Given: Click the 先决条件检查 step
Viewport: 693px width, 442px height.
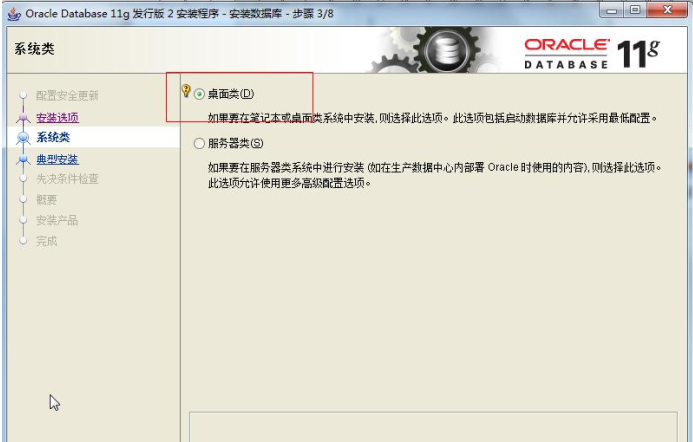Looking at the screenshot, I should (67, 179).
